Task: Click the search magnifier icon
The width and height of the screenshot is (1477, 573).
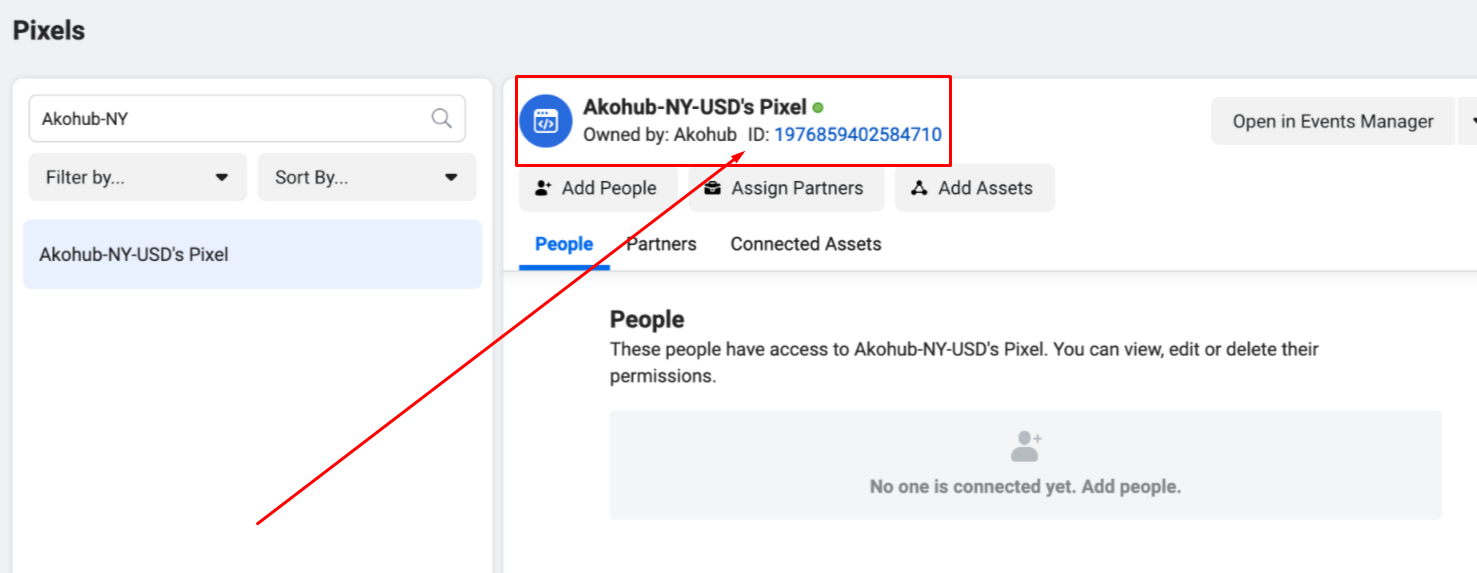Action: pyautogui.click(x=441, y=119)
